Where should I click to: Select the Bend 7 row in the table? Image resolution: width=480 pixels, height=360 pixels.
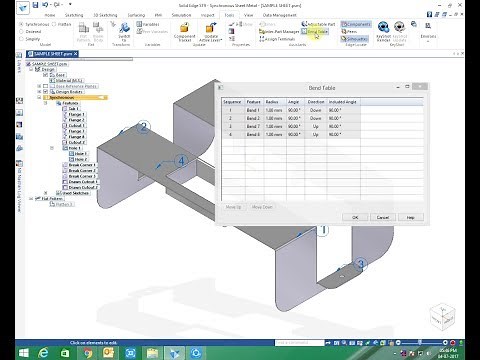(x=291, y=126)
